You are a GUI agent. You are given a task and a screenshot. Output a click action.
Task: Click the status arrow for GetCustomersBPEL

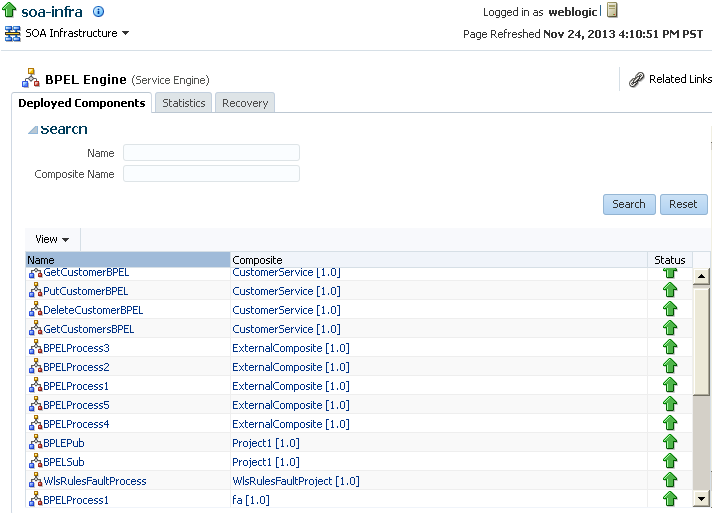point(670,328)
